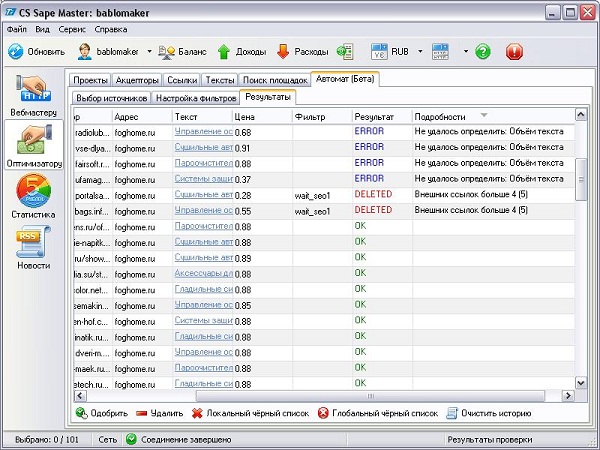The height and width of the screenshot is (450, 600).
Task: Switch to the Проекты tab
Action: 90,80
